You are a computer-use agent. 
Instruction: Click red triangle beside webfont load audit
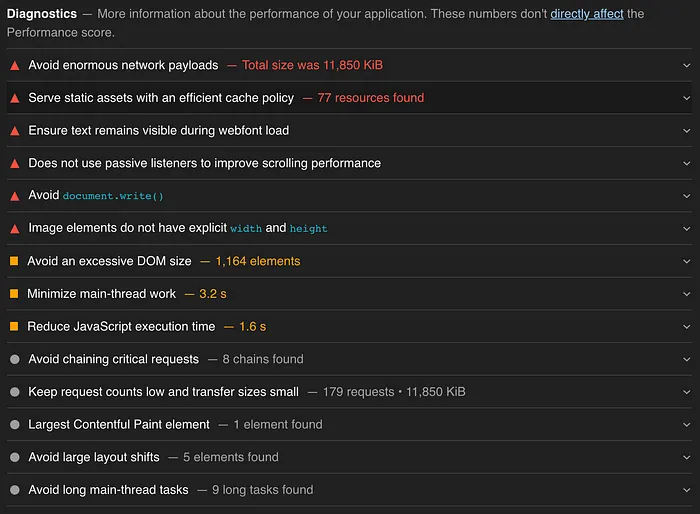click(x=14, y=131)
